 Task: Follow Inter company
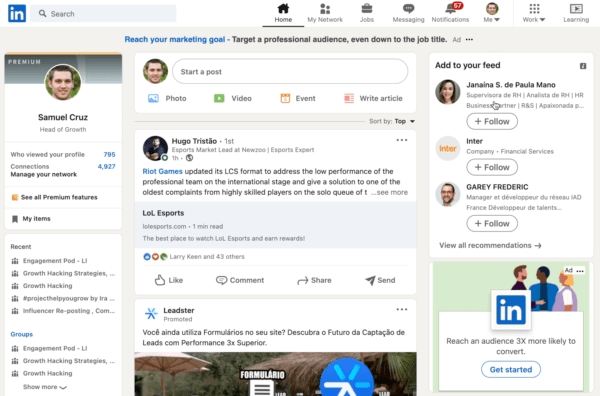[x=492, y=167]
